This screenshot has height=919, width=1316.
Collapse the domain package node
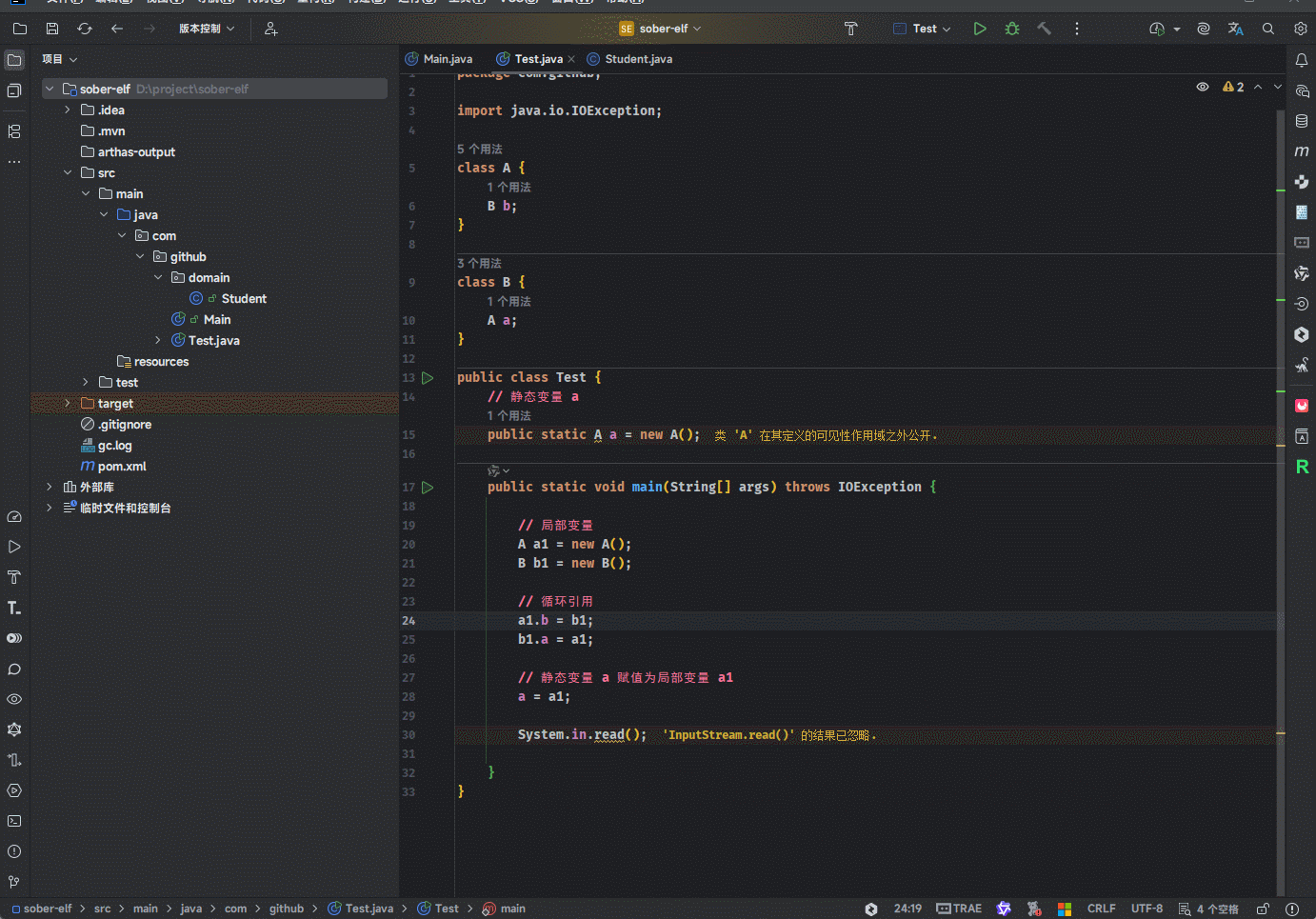(158, 278)
